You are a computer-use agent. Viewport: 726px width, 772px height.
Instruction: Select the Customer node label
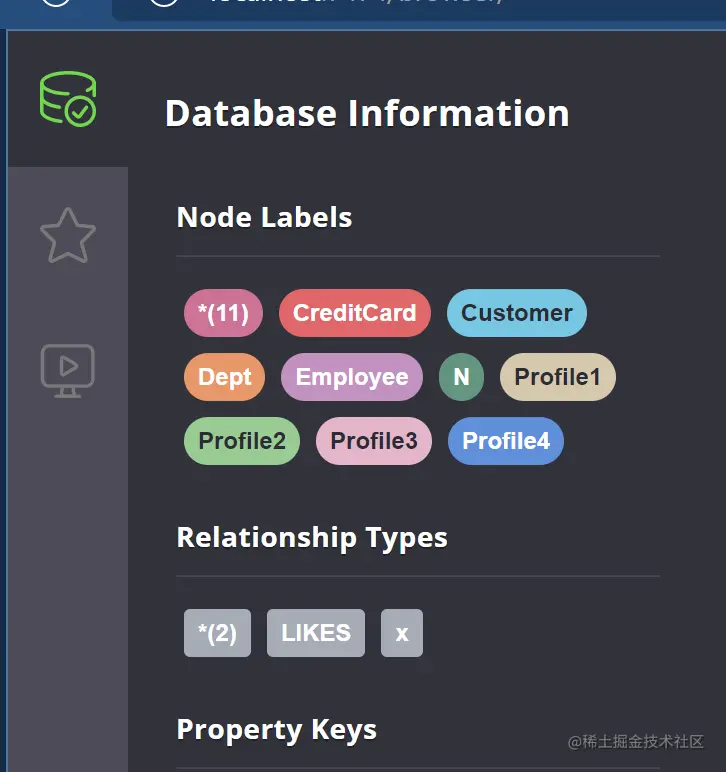pos(516,313)
